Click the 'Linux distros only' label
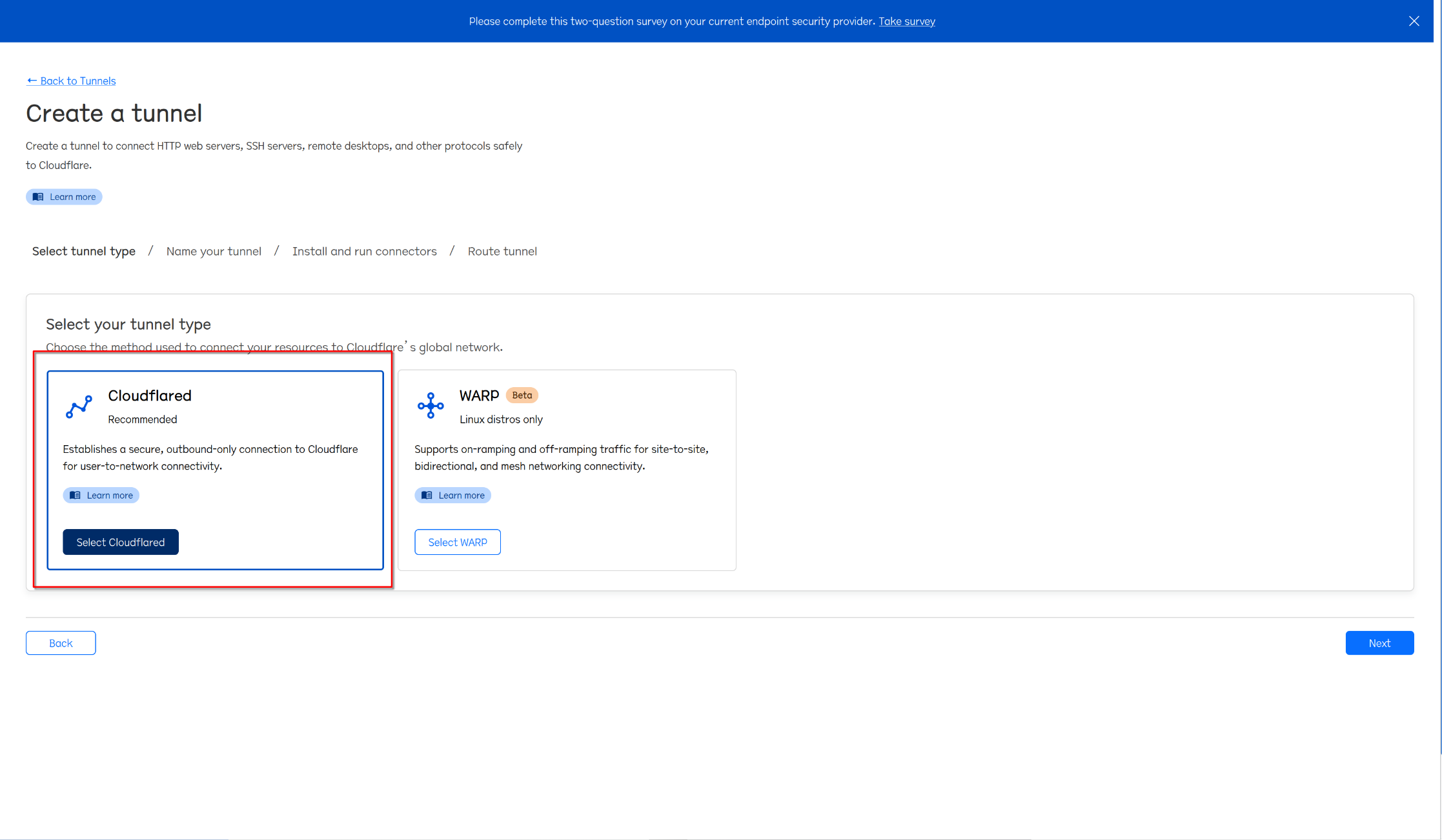This screenshot has width=1442, height=840. point(501,419)
